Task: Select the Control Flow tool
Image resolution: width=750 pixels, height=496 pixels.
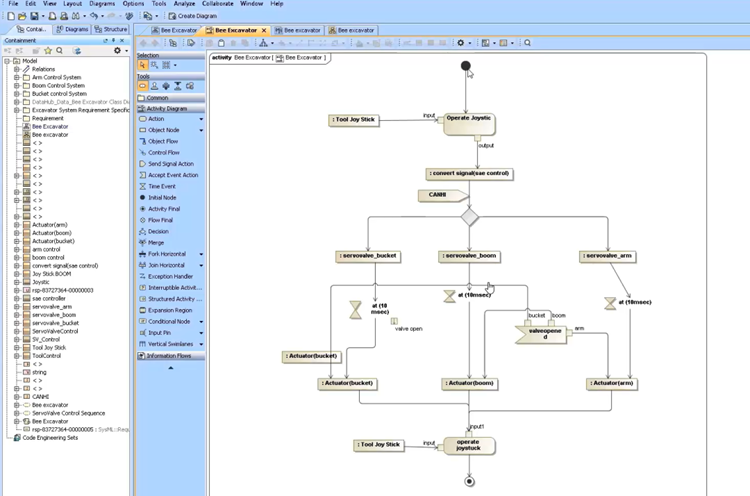Action: click(x=163, y=152)
